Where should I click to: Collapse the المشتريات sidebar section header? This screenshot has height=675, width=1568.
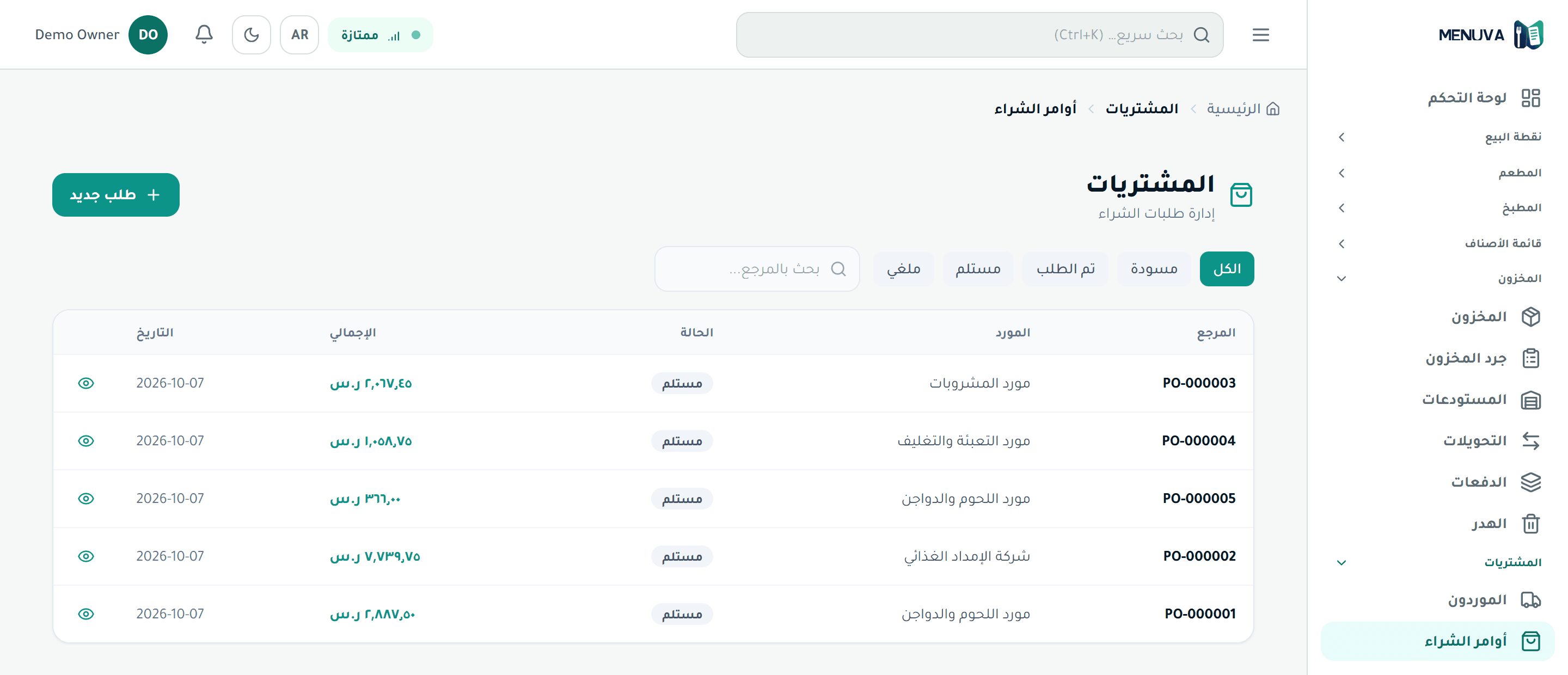tap(1437, 562)
